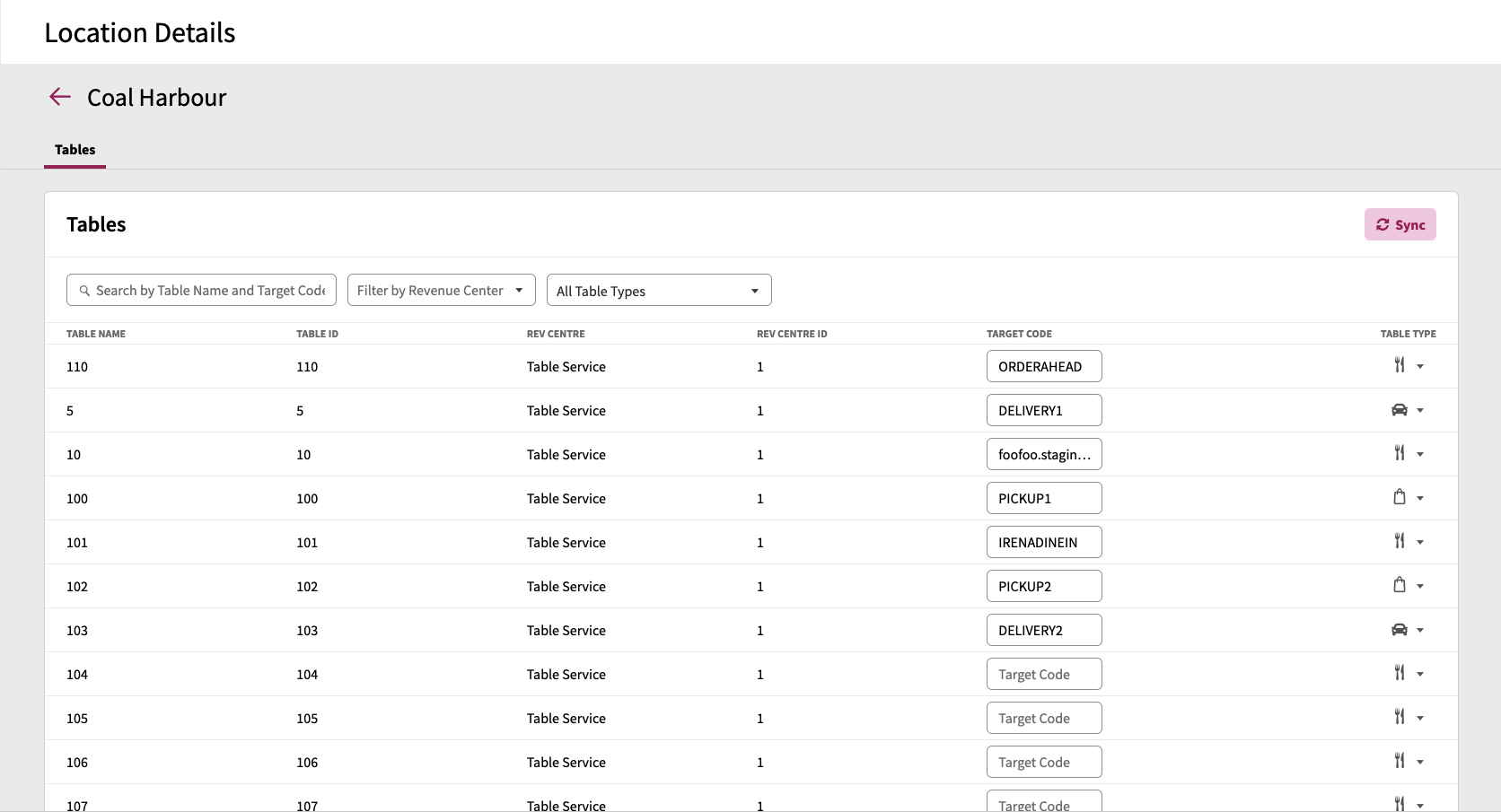
Task: Click the search magnifier icon in table search
Action: pos(84,291)
